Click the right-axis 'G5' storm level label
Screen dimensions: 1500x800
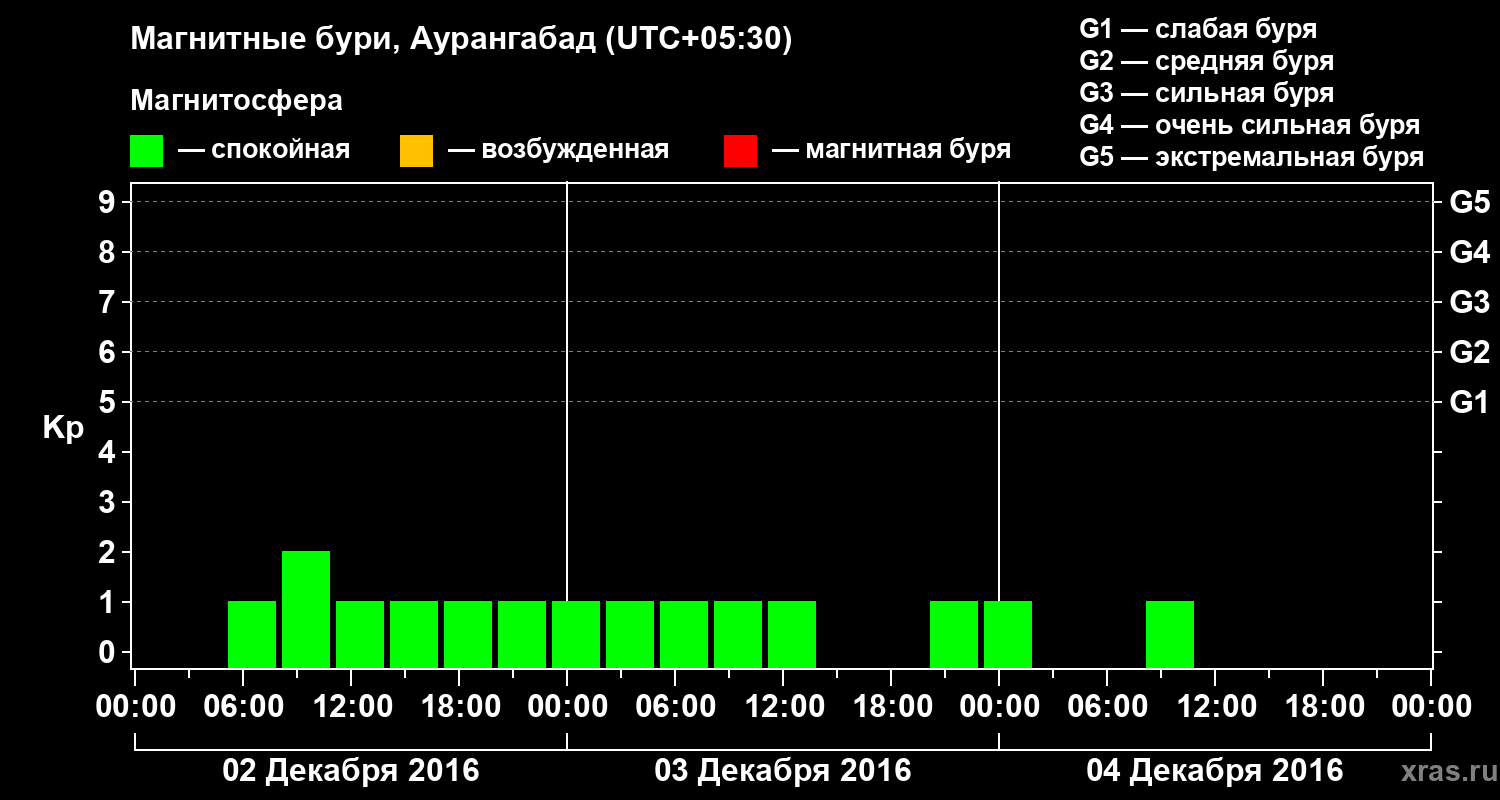1470,202
